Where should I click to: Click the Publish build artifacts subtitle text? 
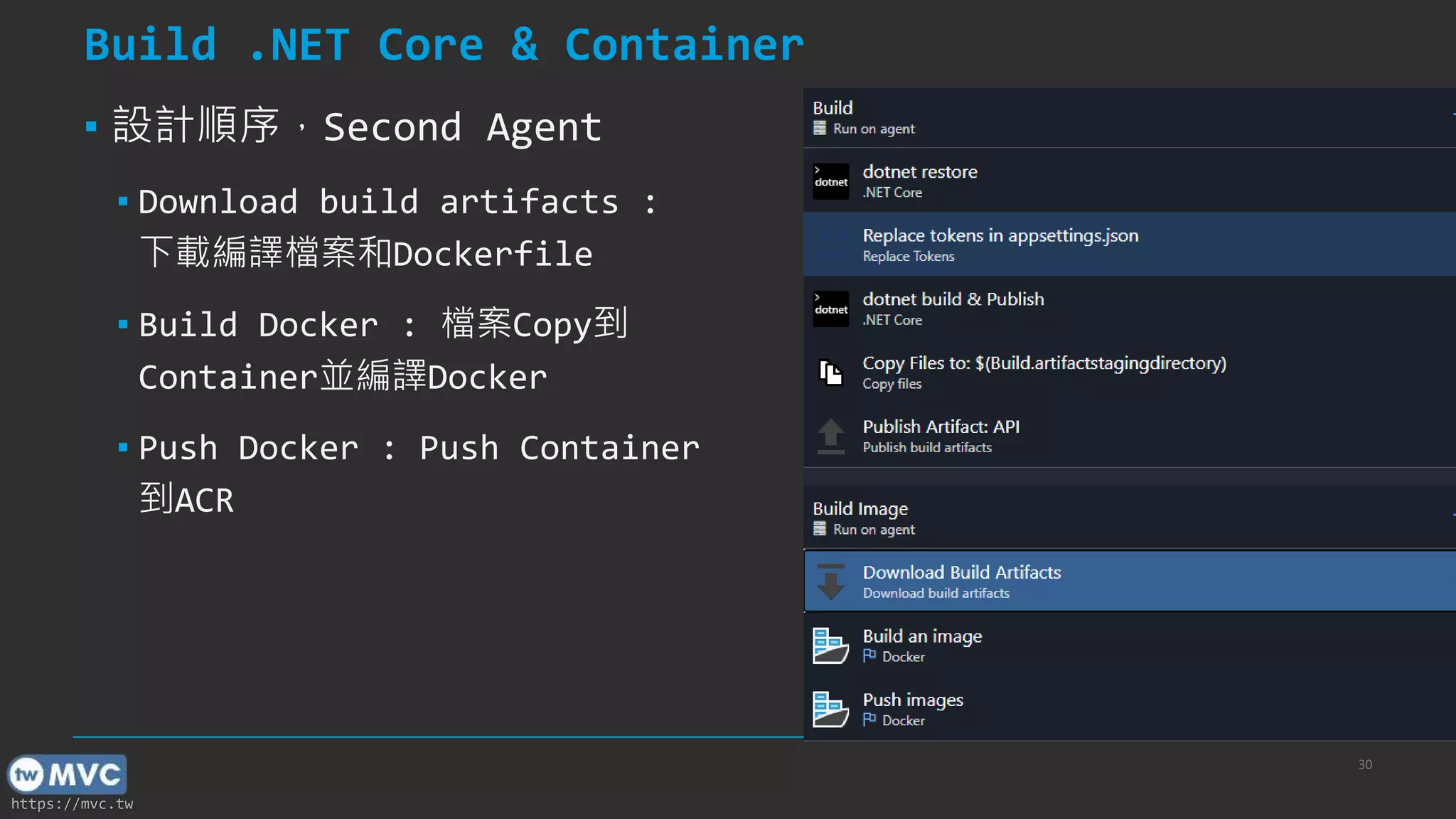(927, 447)
